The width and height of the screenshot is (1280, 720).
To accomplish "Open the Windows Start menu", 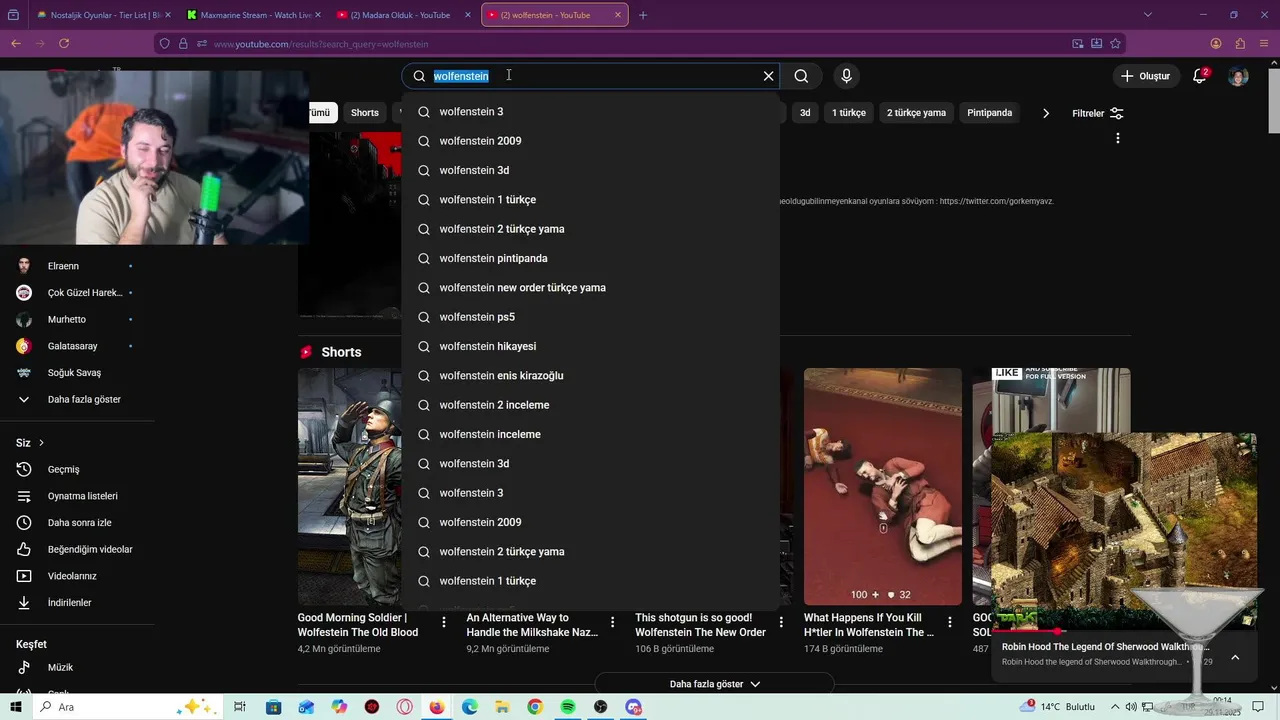I will click(14, 707).
